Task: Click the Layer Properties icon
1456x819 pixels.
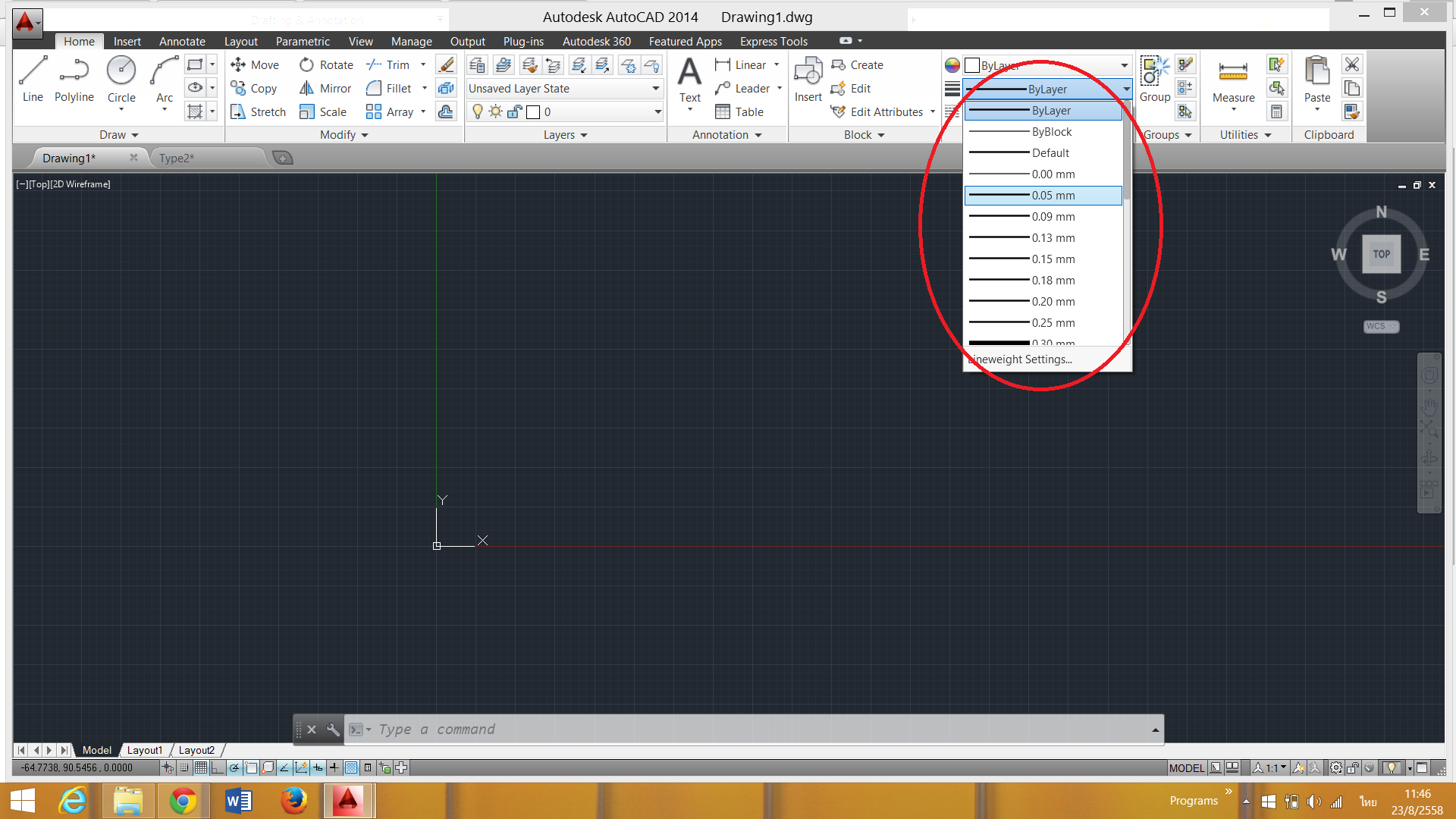Action: [476, 65]
